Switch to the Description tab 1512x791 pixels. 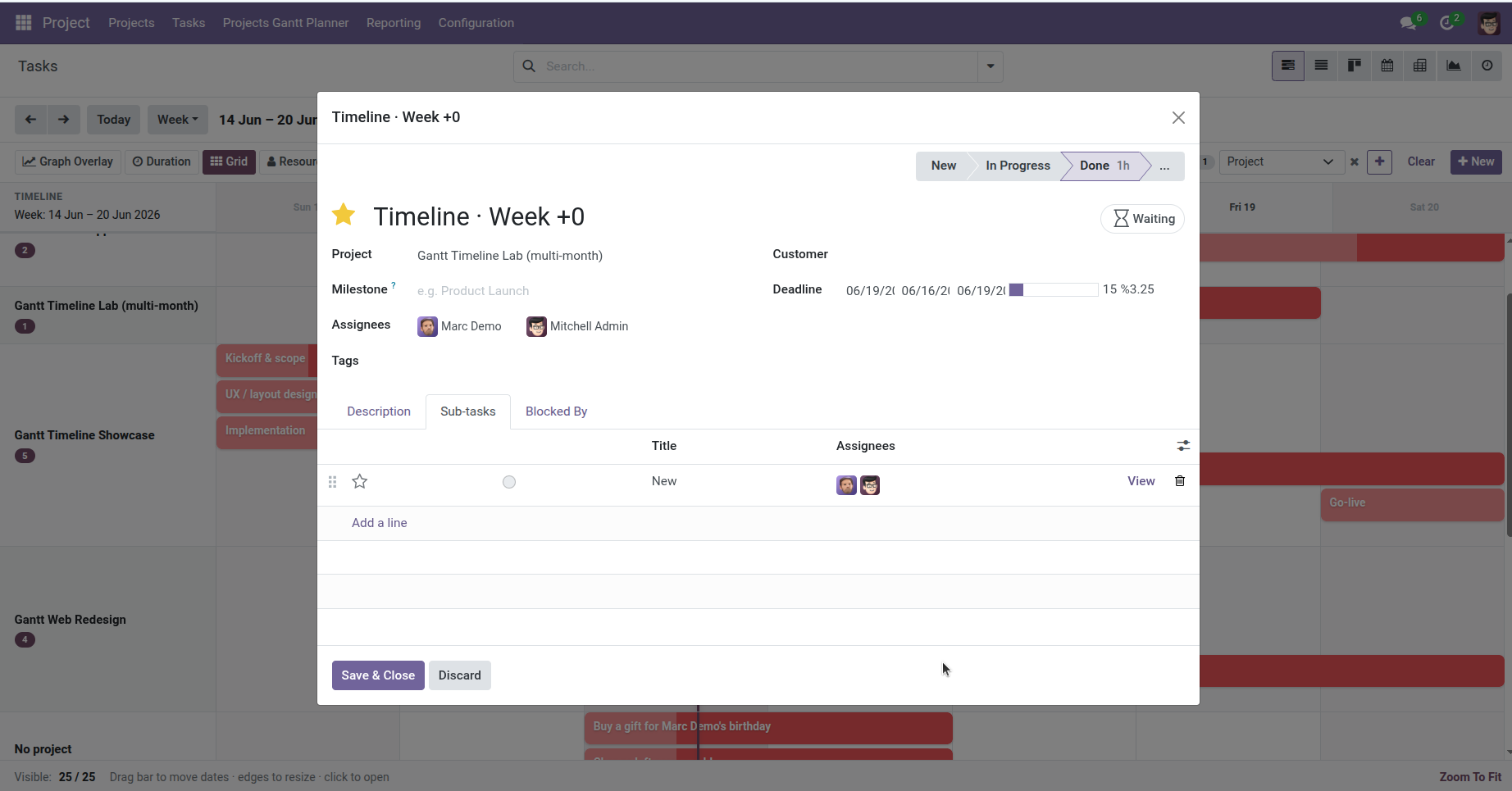379,411
